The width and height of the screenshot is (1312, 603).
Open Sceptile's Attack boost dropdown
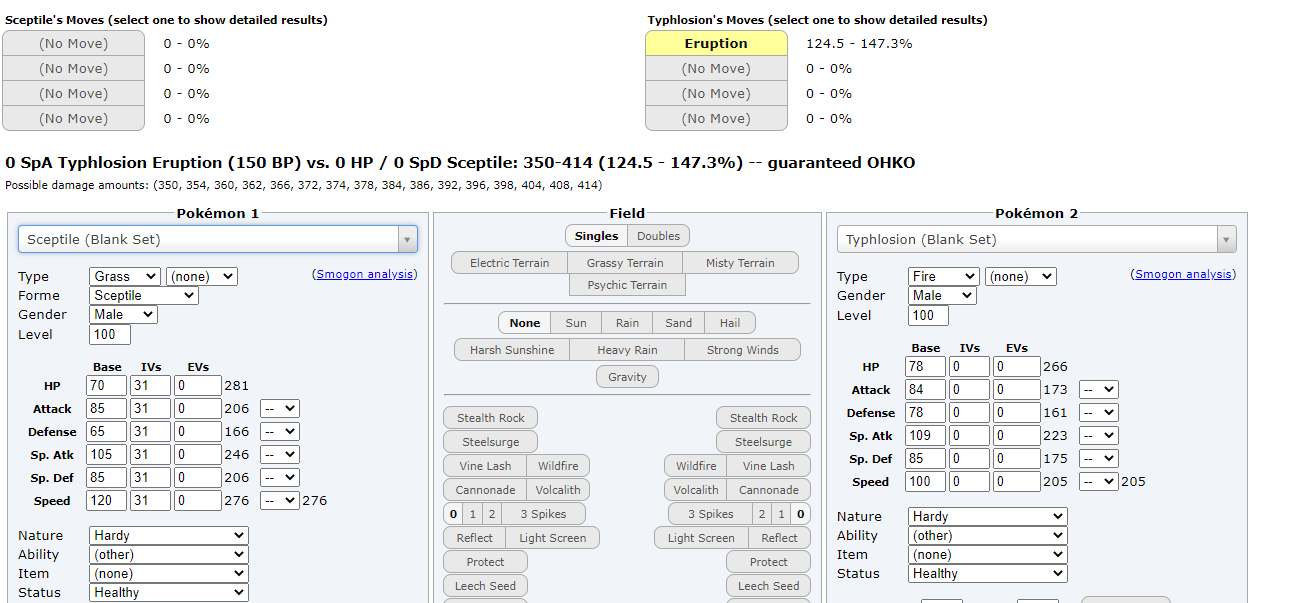coord(279,408)
